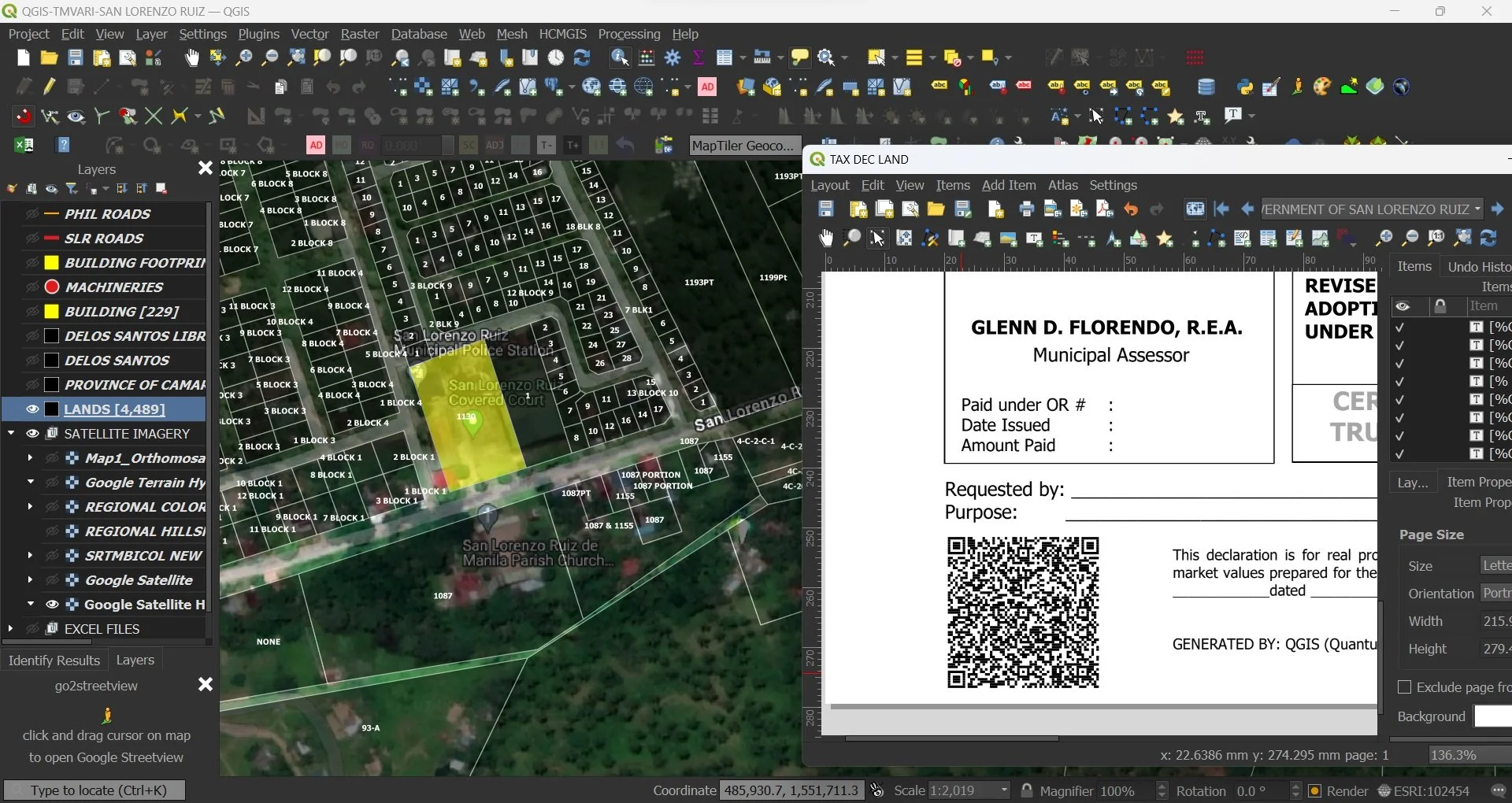
Task: Open the Item Properties tab
Action: [x=1477, y=482]
